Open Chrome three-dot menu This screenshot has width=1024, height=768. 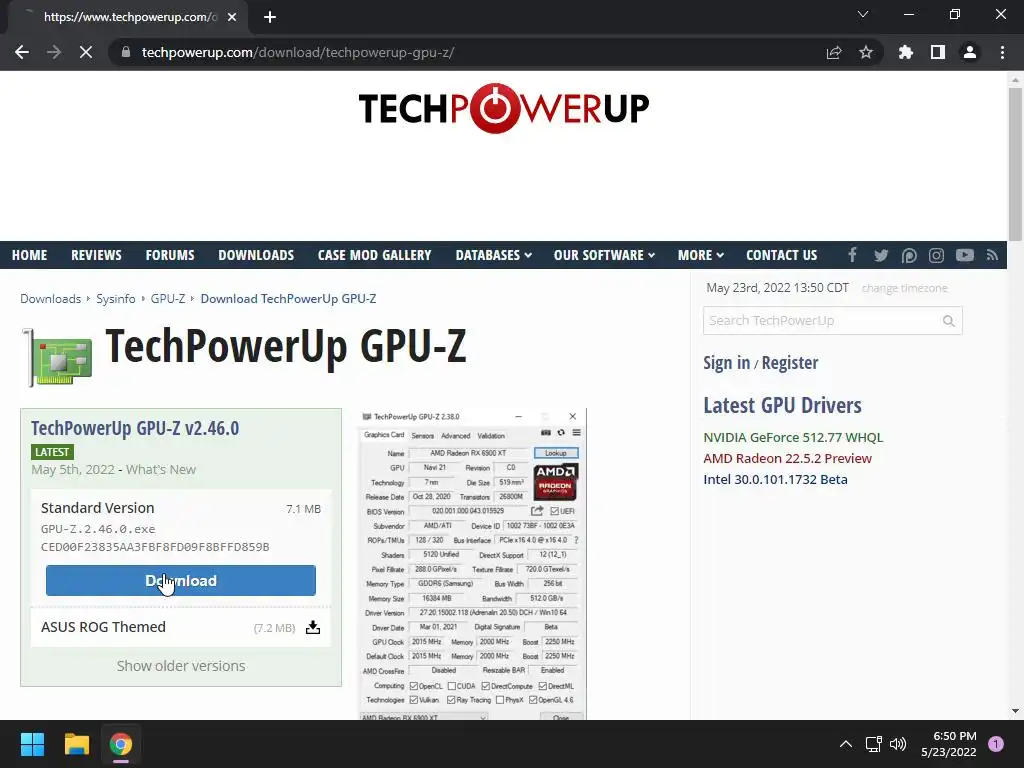(x=1002, y=52)
